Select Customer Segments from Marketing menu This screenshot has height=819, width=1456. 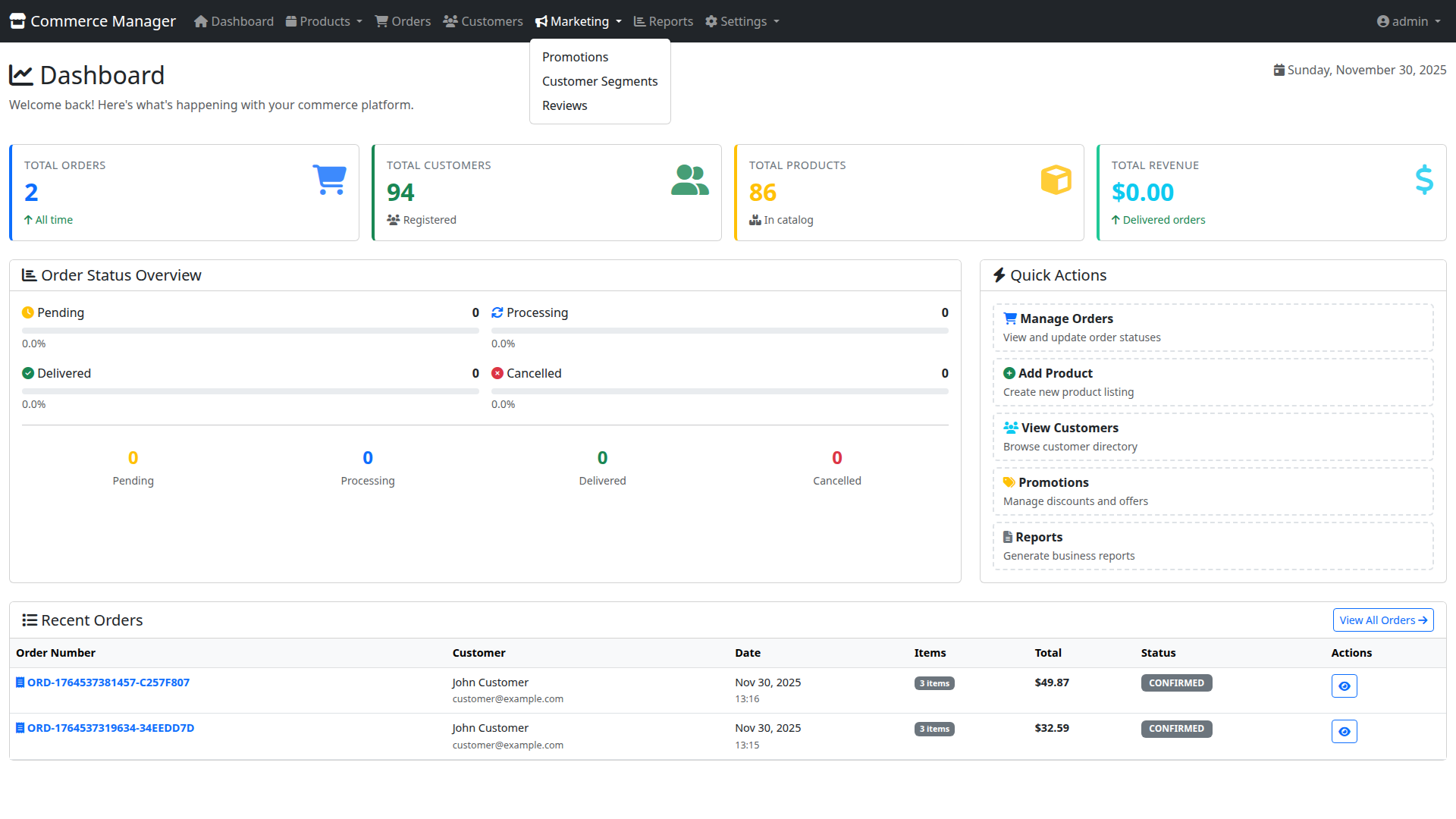[599, 81]
